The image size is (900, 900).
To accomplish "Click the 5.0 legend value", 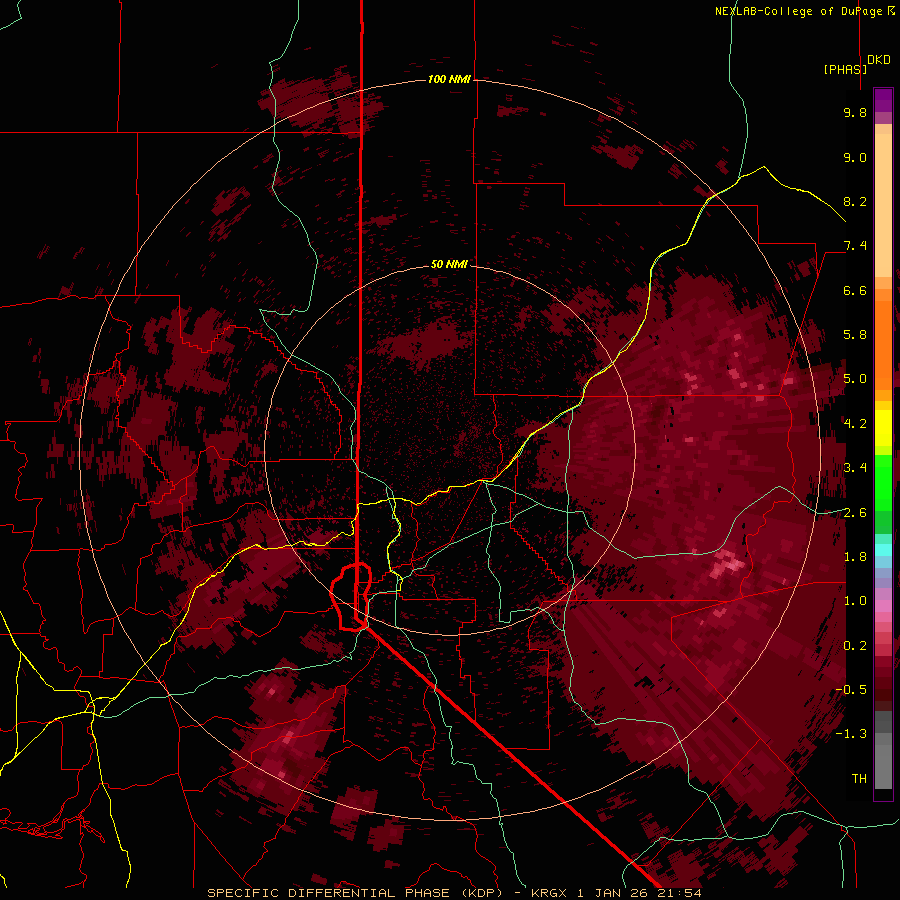I will [855, 379].
